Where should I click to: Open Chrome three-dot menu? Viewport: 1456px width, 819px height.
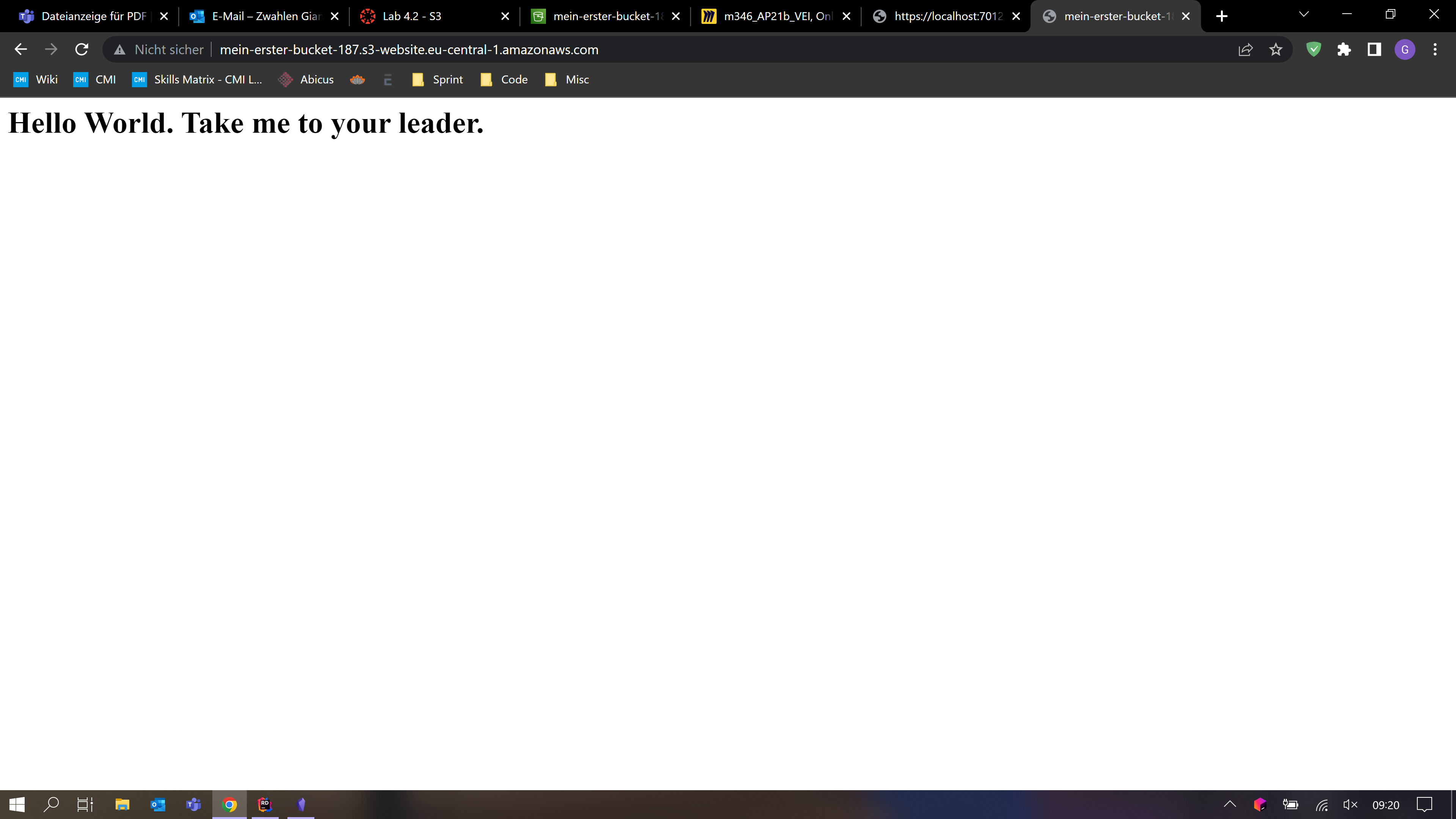click(x=1435, y=50)
